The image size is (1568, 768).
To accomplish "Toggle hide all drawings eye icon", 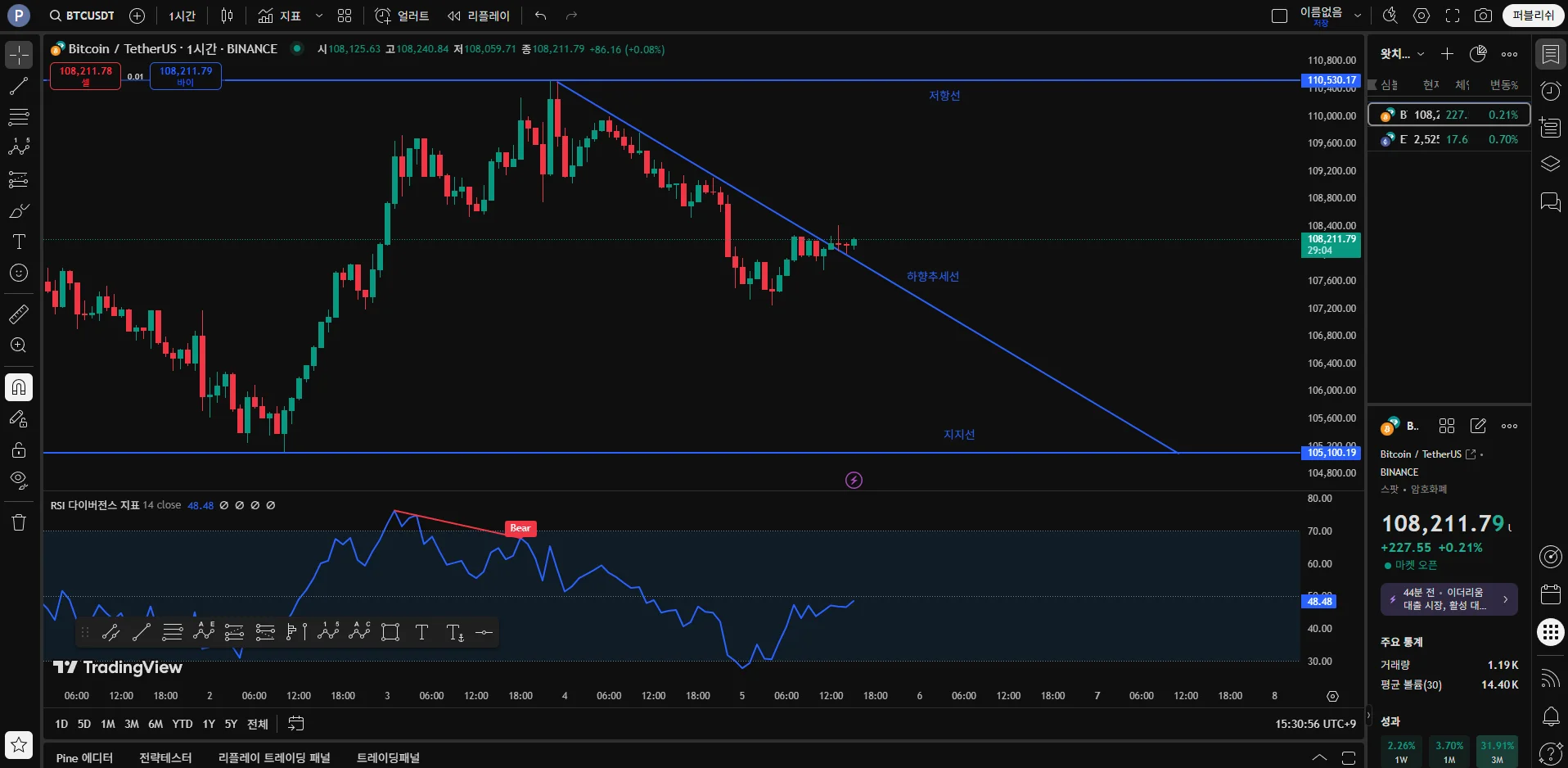I will click(18, 480).
